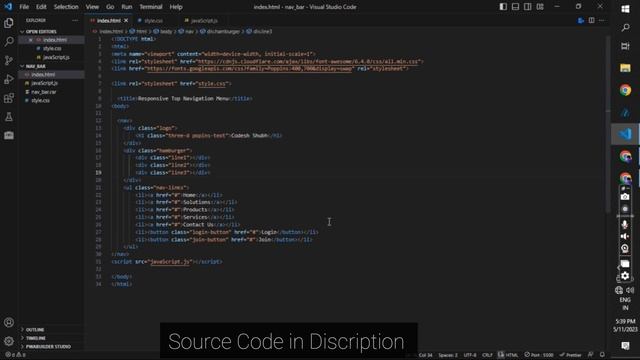The width and height of the screenshot is (640, 360).
Task: Click the Visual Studio Code taskbar icon
Action: (x=625, y=134)
